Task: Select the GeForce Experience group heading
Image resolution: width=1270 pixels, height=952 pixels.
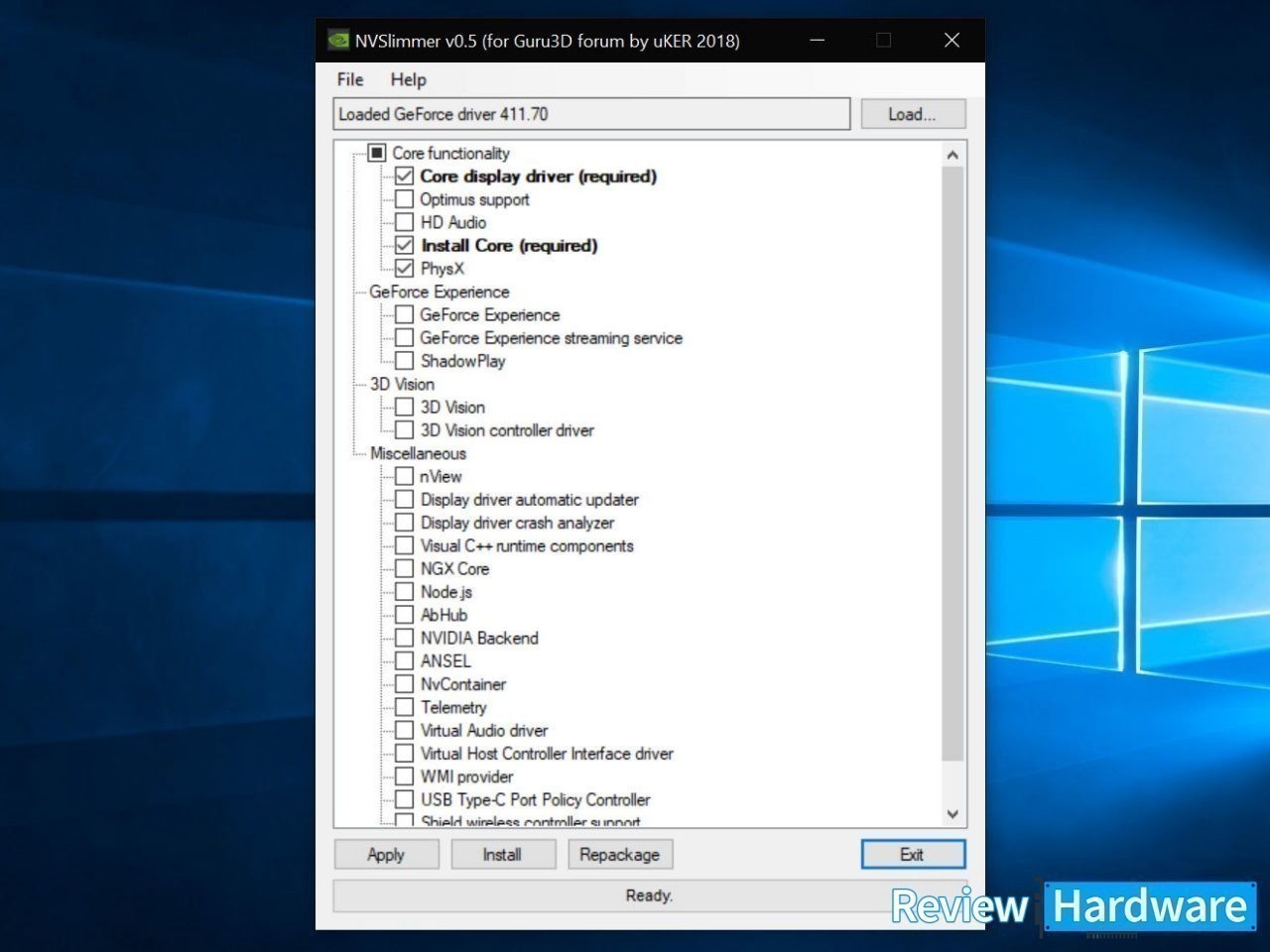Action: click(x=440, y=292)
